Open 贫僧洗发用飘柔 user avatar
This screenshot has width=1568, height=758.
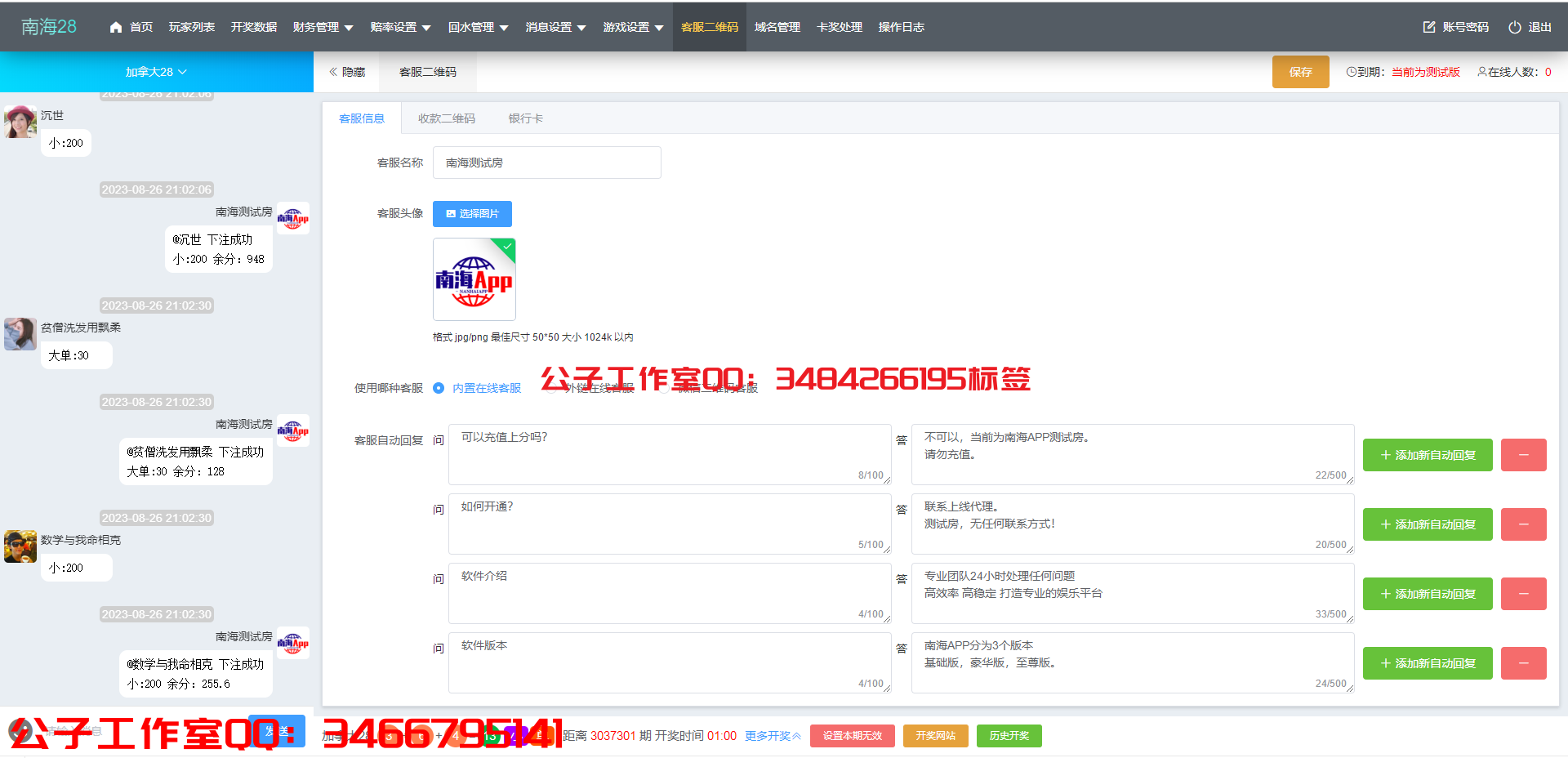pos(20,334)
